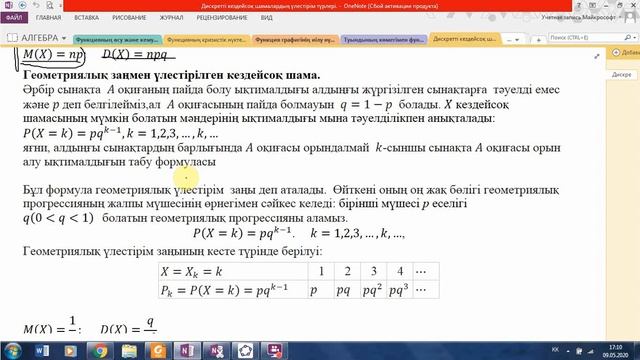Open Microsoft Word from taskbar

point(42,351)
